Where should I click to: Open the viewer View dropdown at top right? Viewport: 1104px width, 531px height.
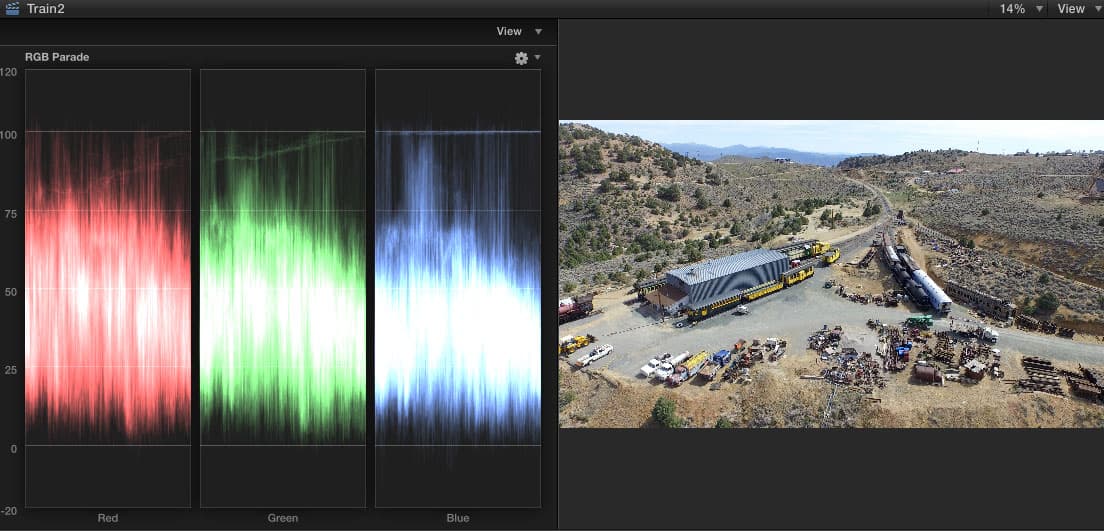[1079, 8]
